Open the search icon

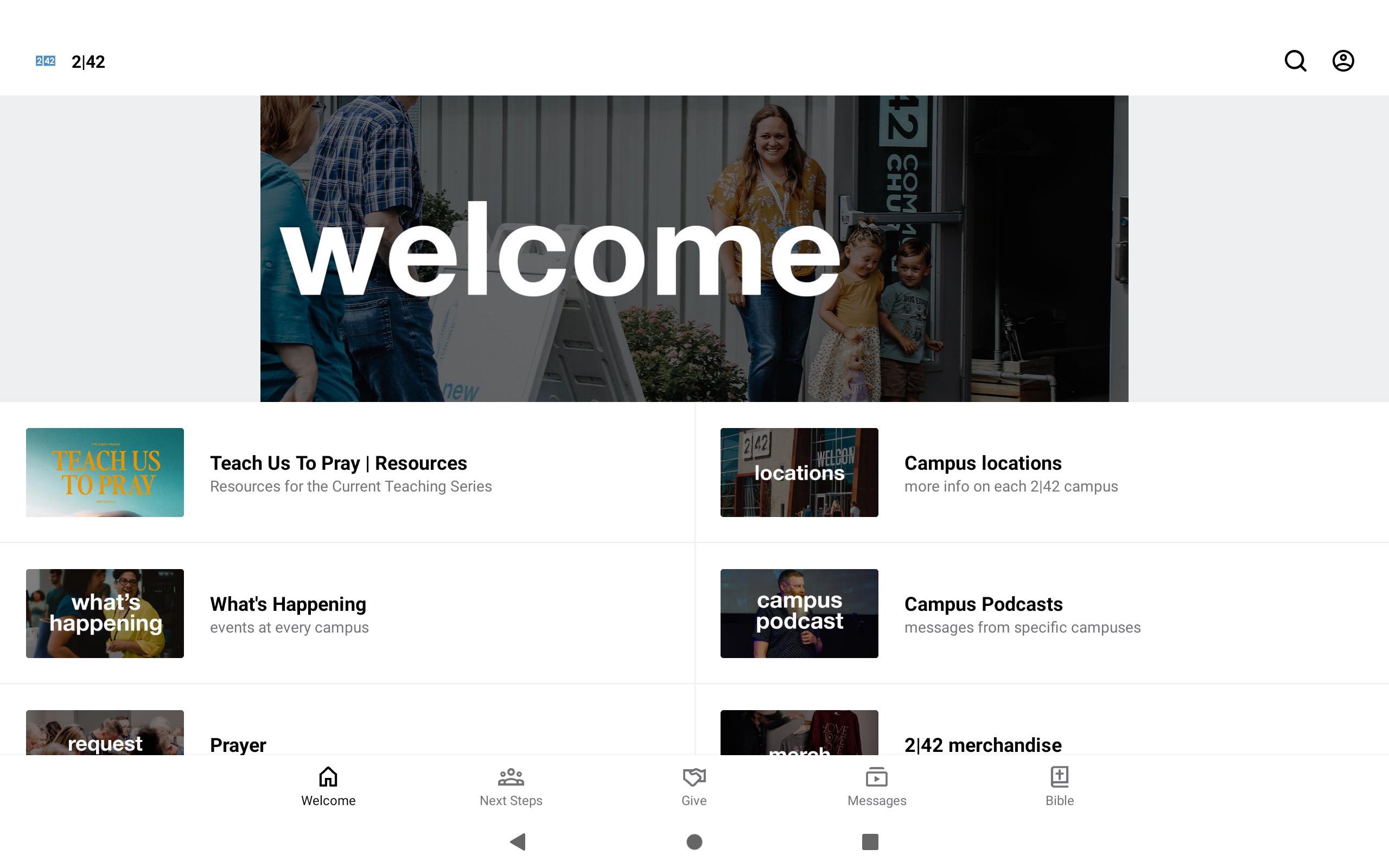click(1295, 61)
